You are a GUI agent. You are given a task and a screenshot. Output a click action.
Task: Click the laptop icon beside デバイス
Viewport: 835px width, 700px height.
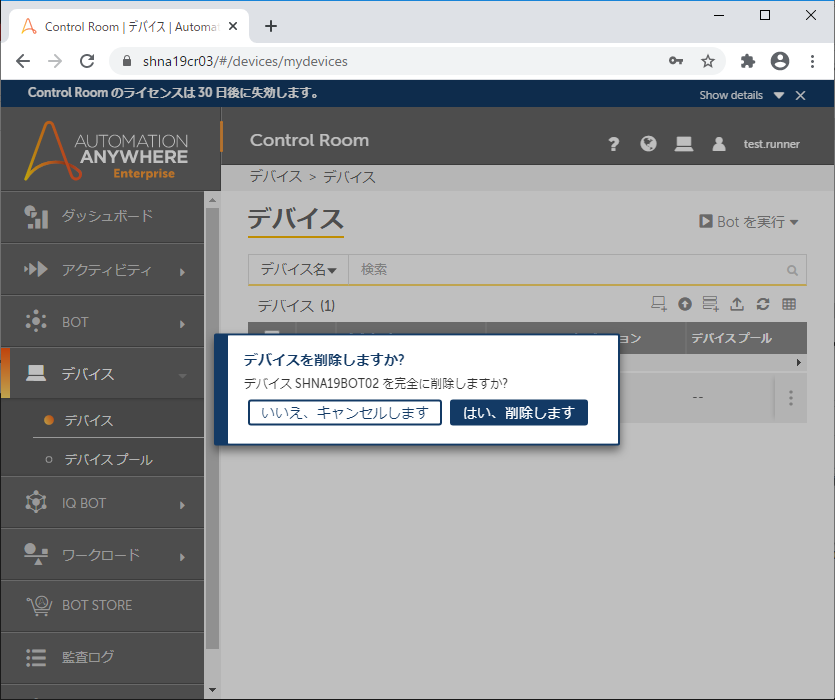36,373
